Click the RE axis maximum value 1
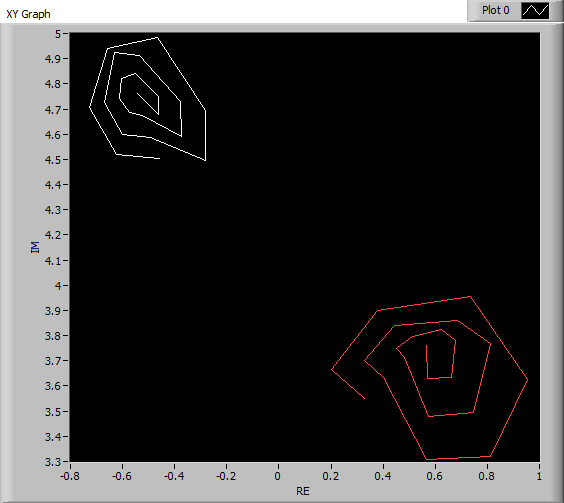This screenshot has height=503, width=564. click(539, 476)
